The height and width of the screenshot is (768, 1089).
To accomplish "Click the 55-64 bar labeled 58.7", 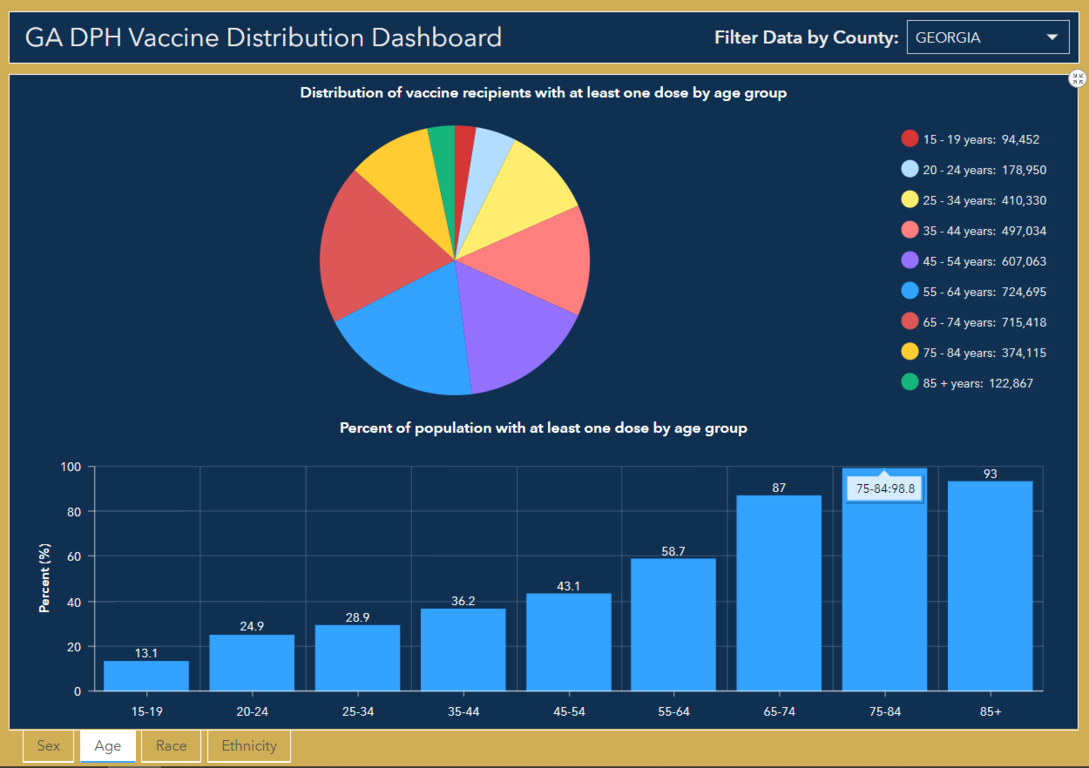I will coord(673,625).
